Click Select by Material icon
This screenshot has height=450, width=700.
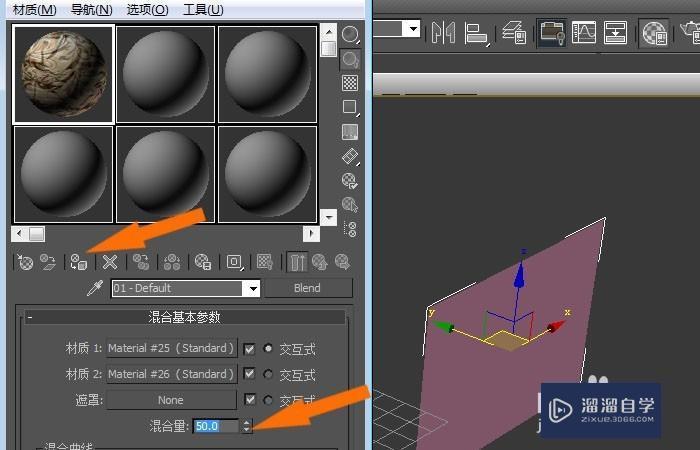point(350,205)
